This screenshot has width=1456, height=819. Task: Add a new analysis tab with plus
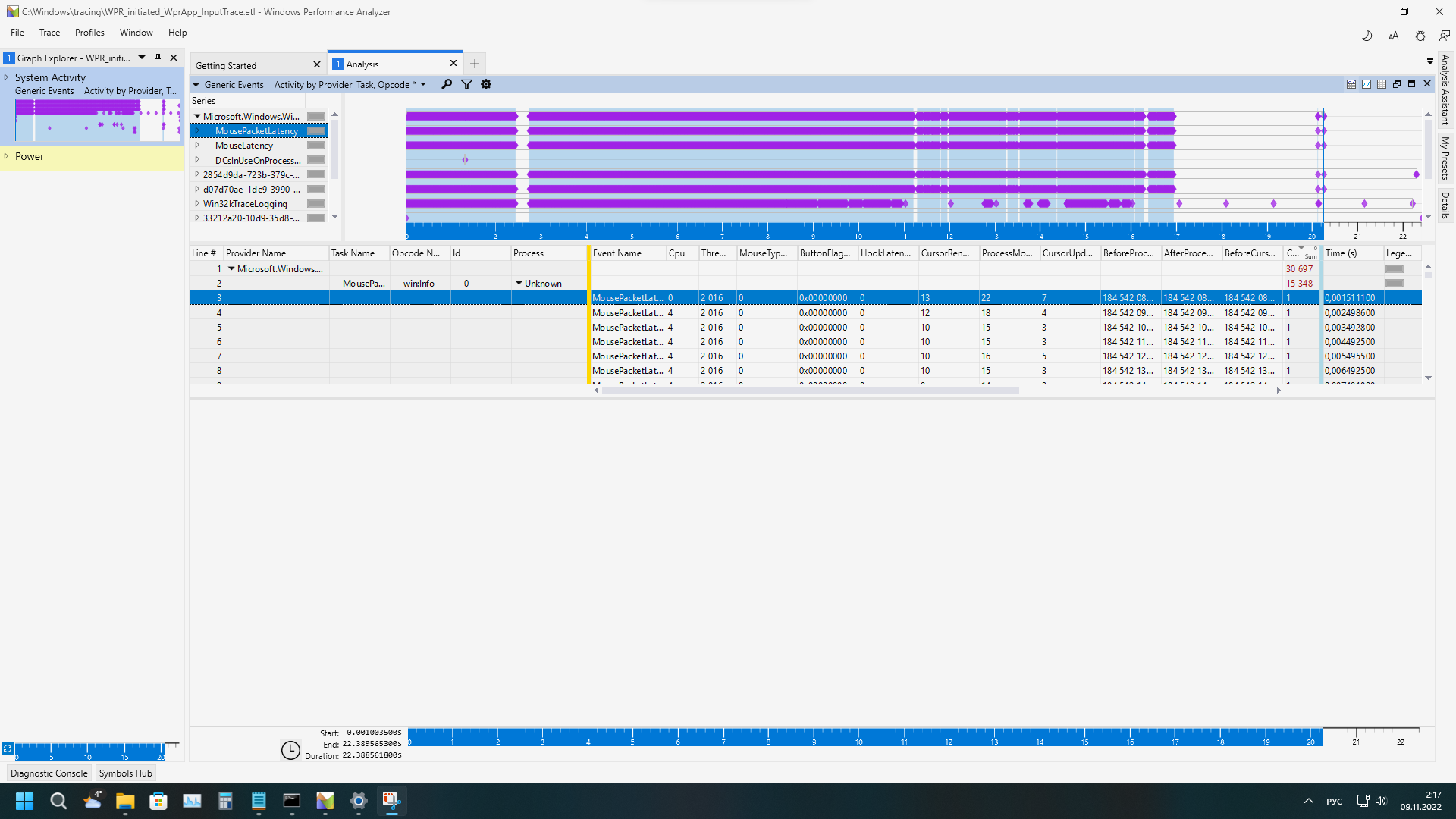point(475,64)
